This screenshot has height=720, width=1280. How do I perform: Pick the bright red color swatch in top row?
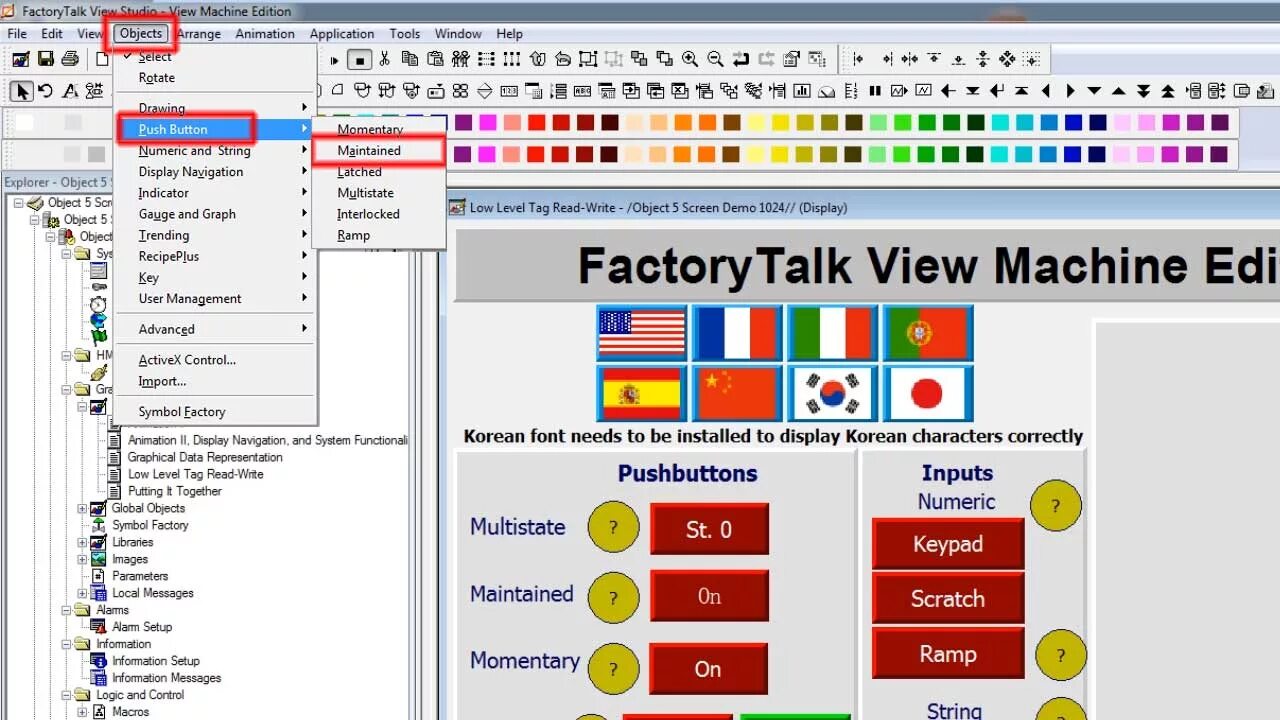(536, 123)
